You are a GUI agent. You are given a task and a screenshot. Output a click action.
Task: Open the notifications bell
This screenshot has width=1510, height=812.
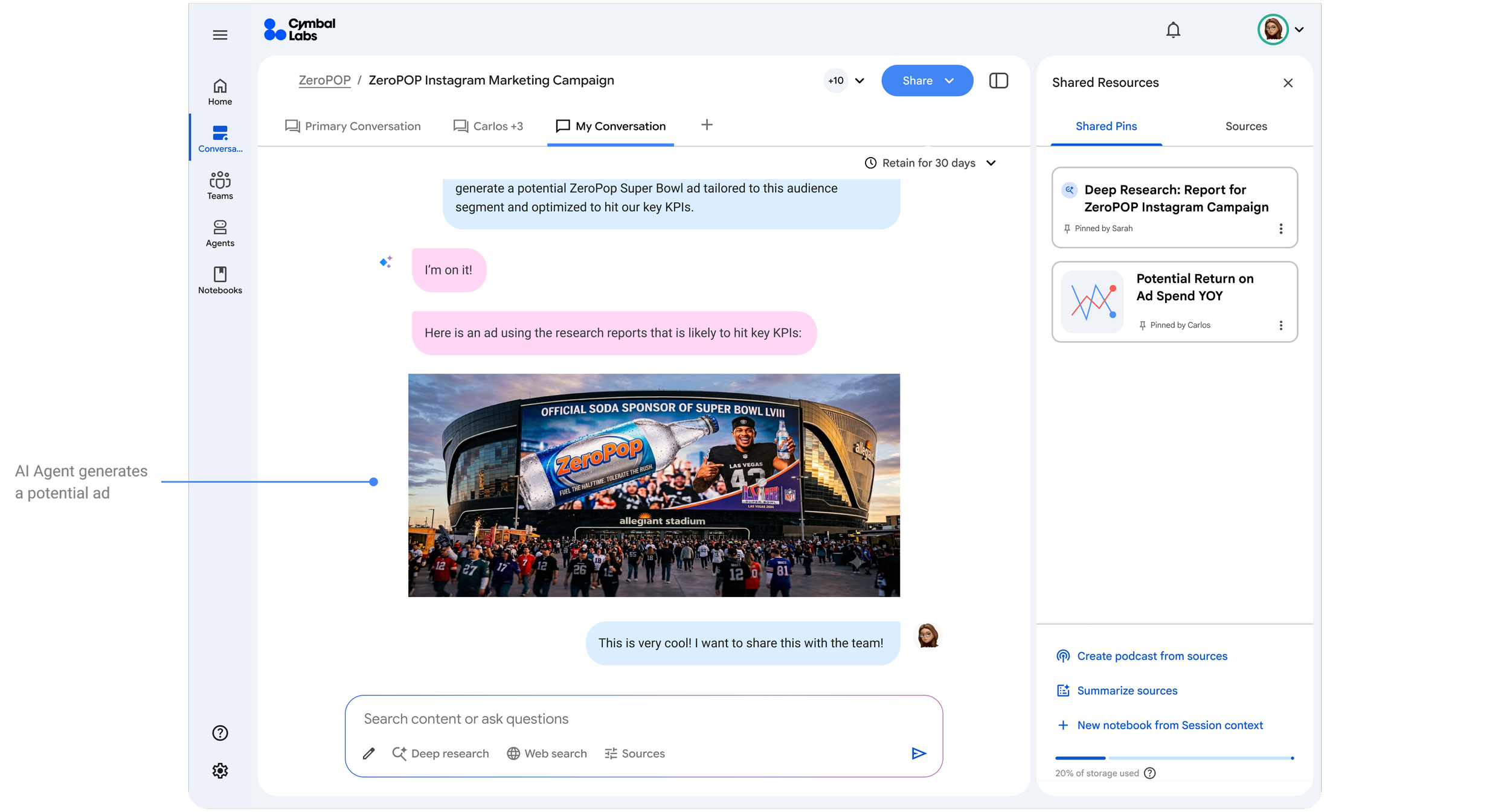1173,30
